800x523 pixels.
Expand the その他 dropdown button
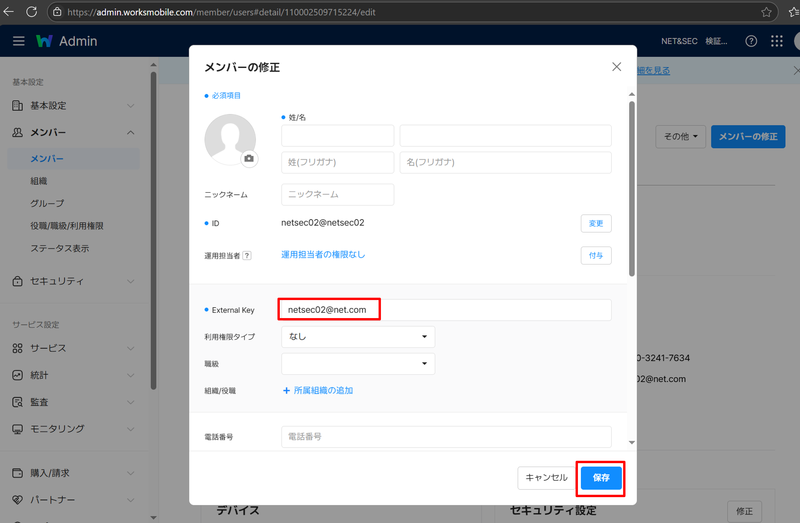(x=681, y=136)
